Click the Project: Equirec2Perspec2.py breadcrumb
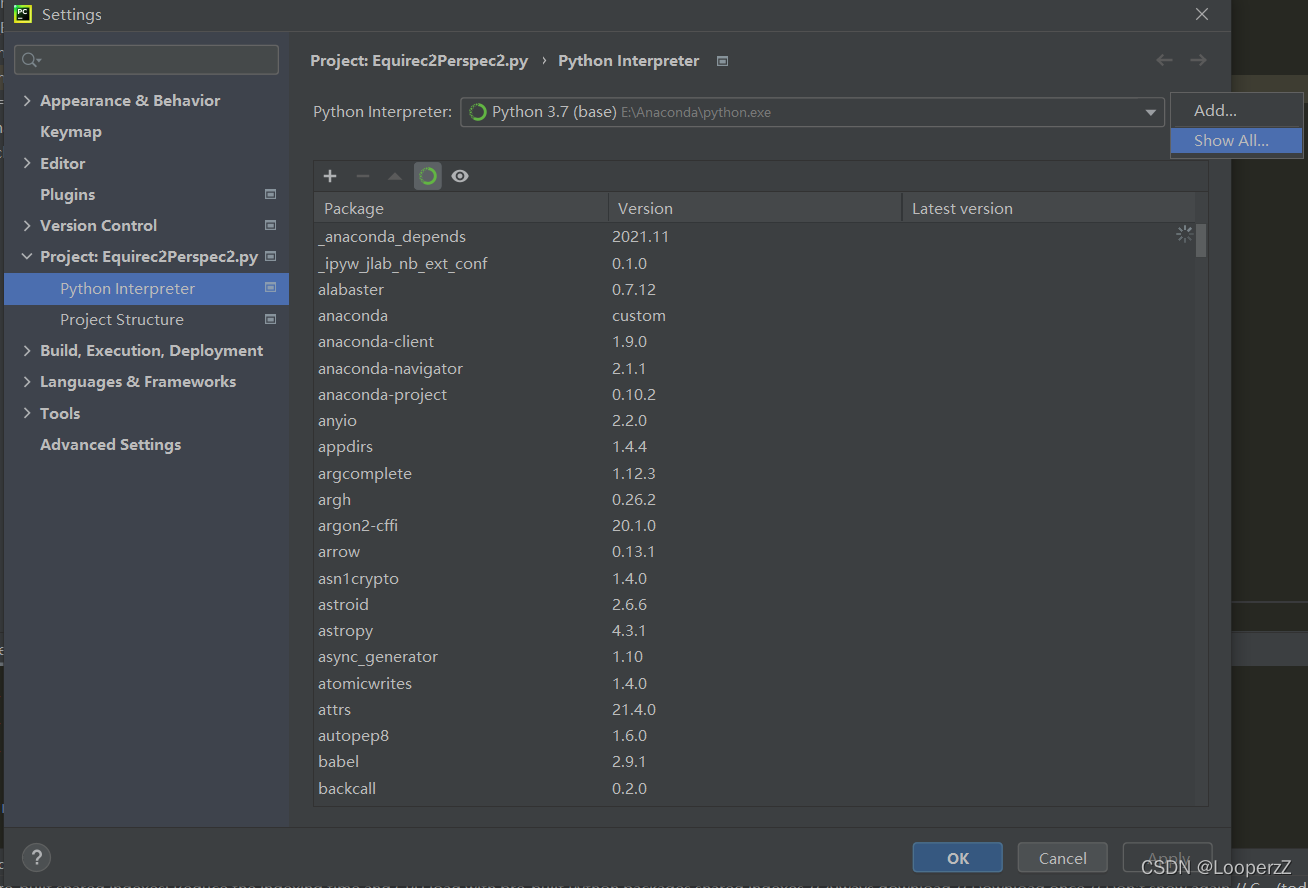This screenshot has height=888, width=1308. click(x=419, y=61)
